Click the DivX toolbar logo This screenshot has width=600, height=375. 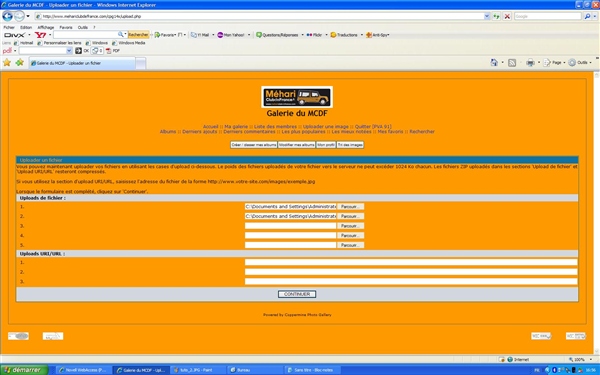15,35
